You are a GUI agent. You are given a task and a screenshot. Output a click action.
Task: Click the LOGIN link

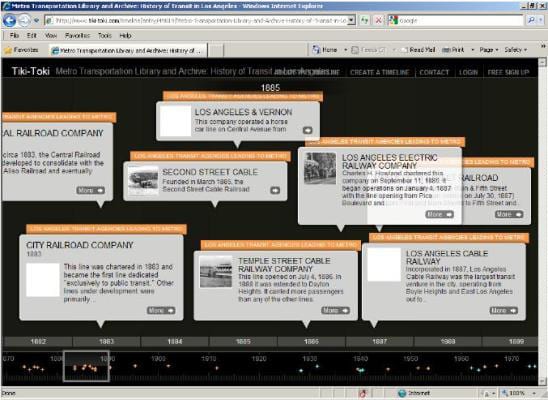pyautogui.click(x=468, y=73)
